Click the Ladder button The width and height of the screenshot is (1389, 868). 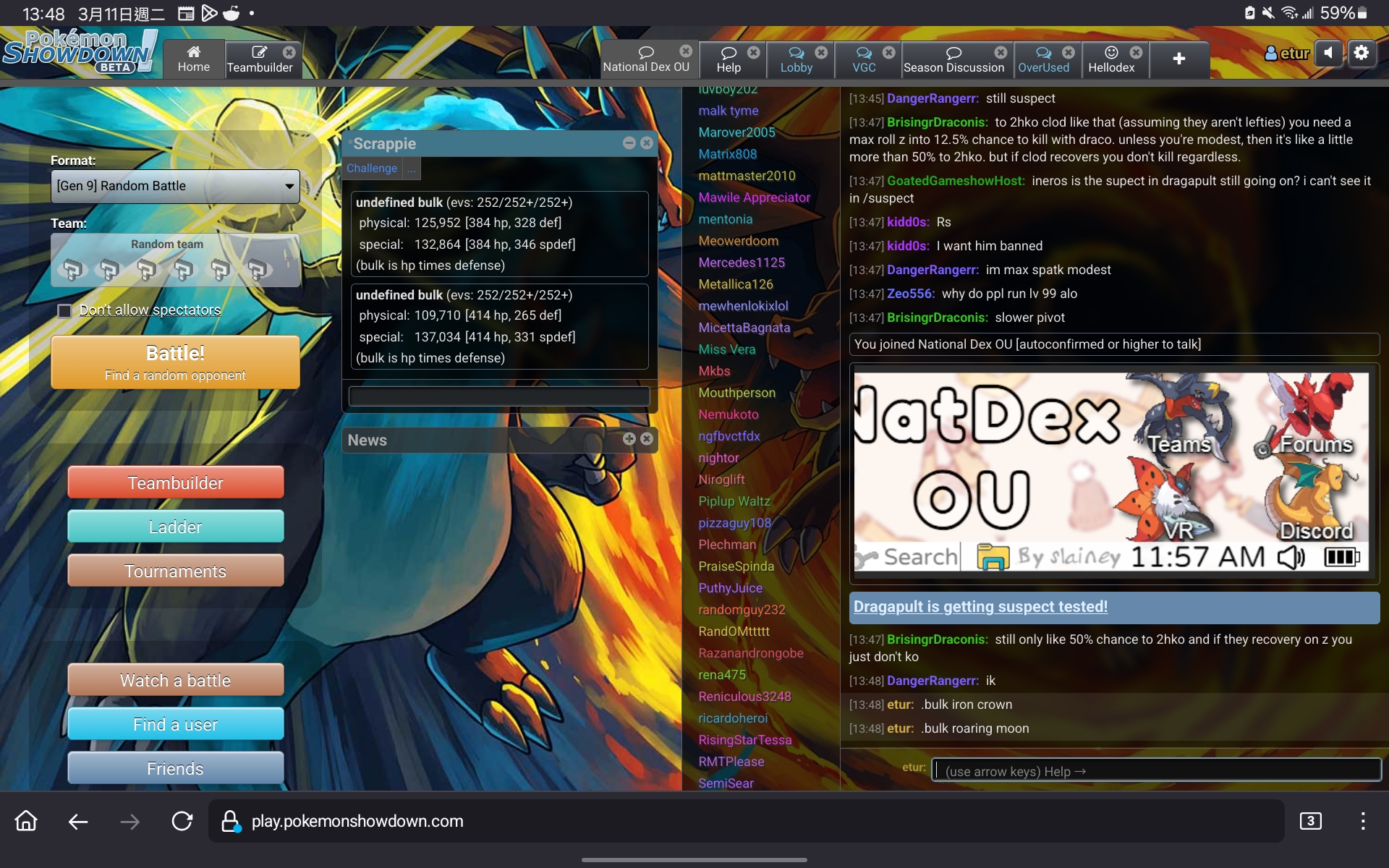coord(175,527)
